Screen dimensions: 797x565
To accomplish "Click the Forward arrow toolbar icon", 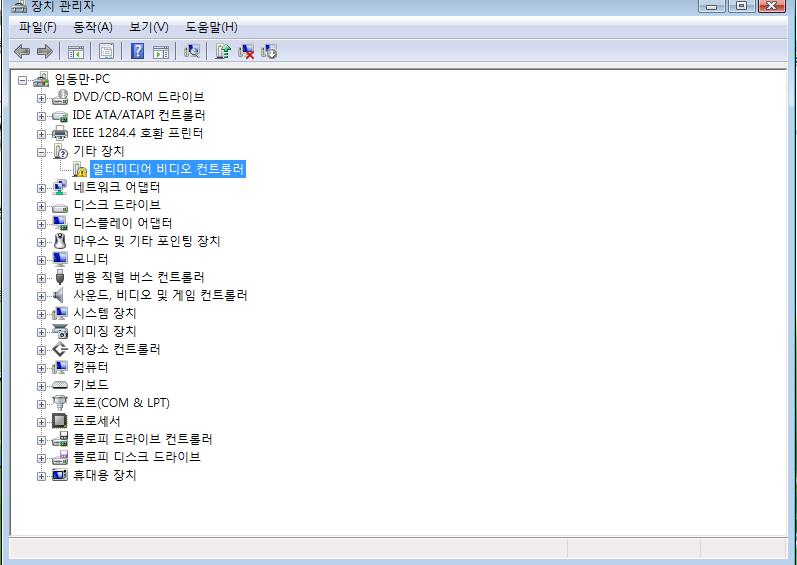I will (x=45, y=51).
